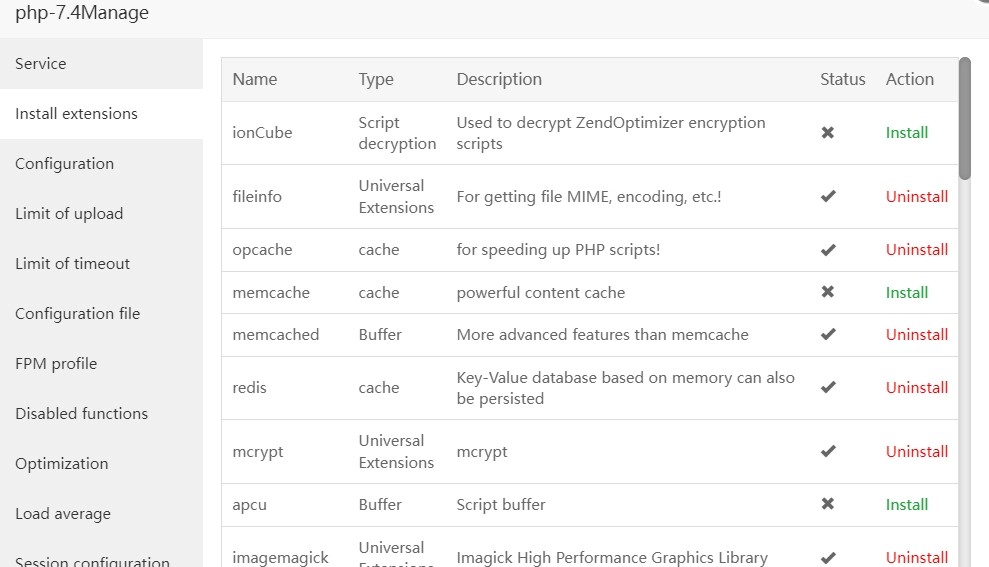Go to Disabled functions section
989x567 pixels.
[81, 414]
